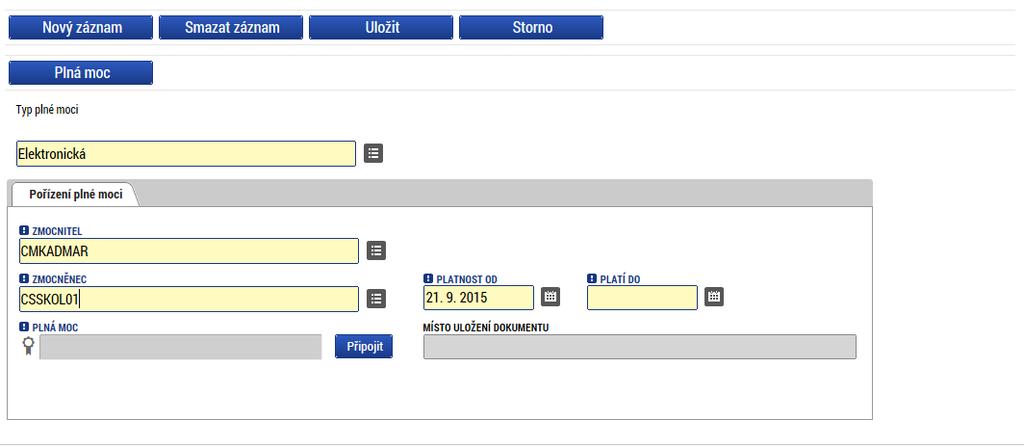Focus the Zmocněnec field containing CSSKOL01
Screen dimensions: 1024x446
point(189,299)
